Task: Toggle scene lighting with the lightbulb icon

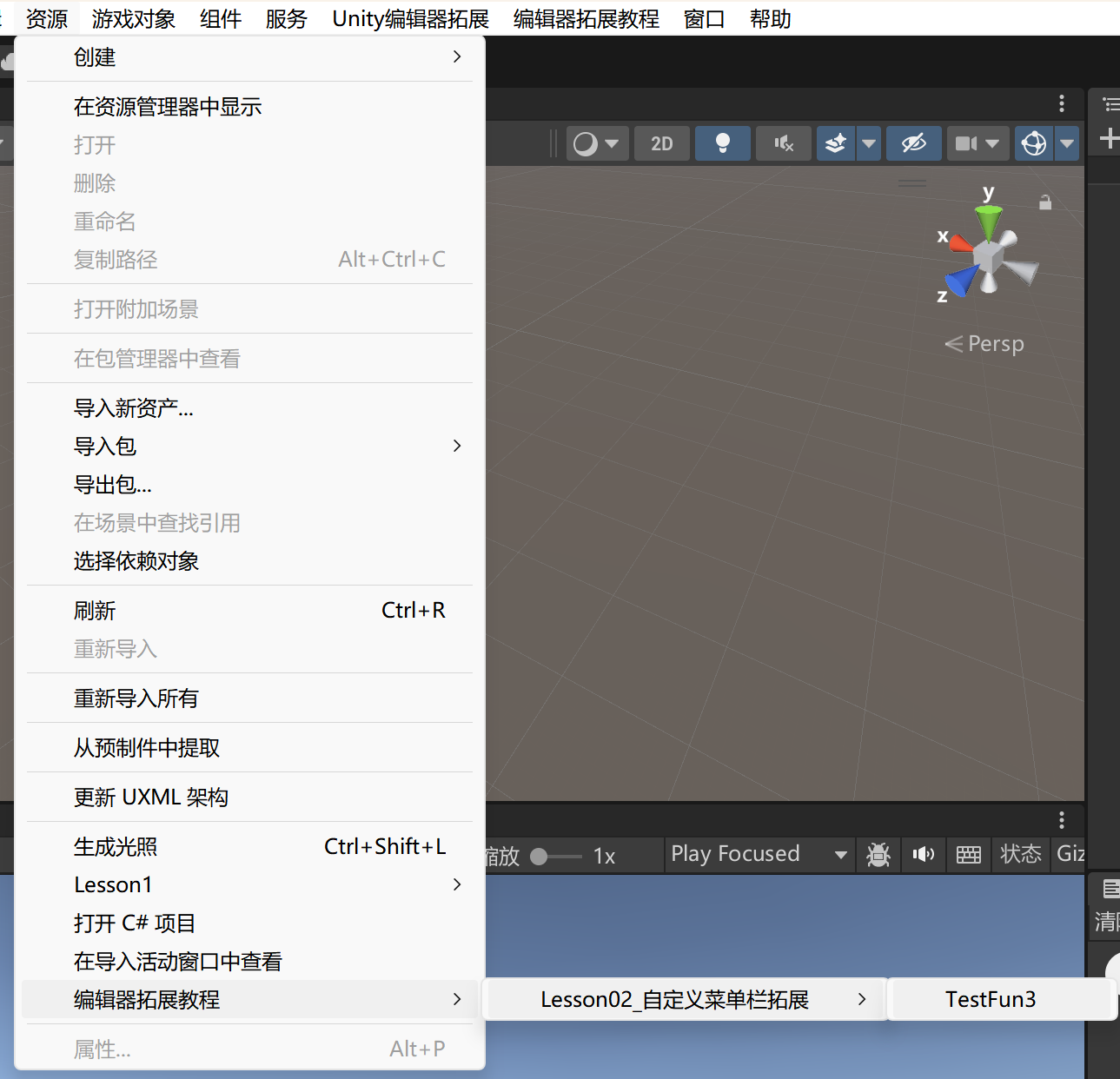Action: (722, 143)
